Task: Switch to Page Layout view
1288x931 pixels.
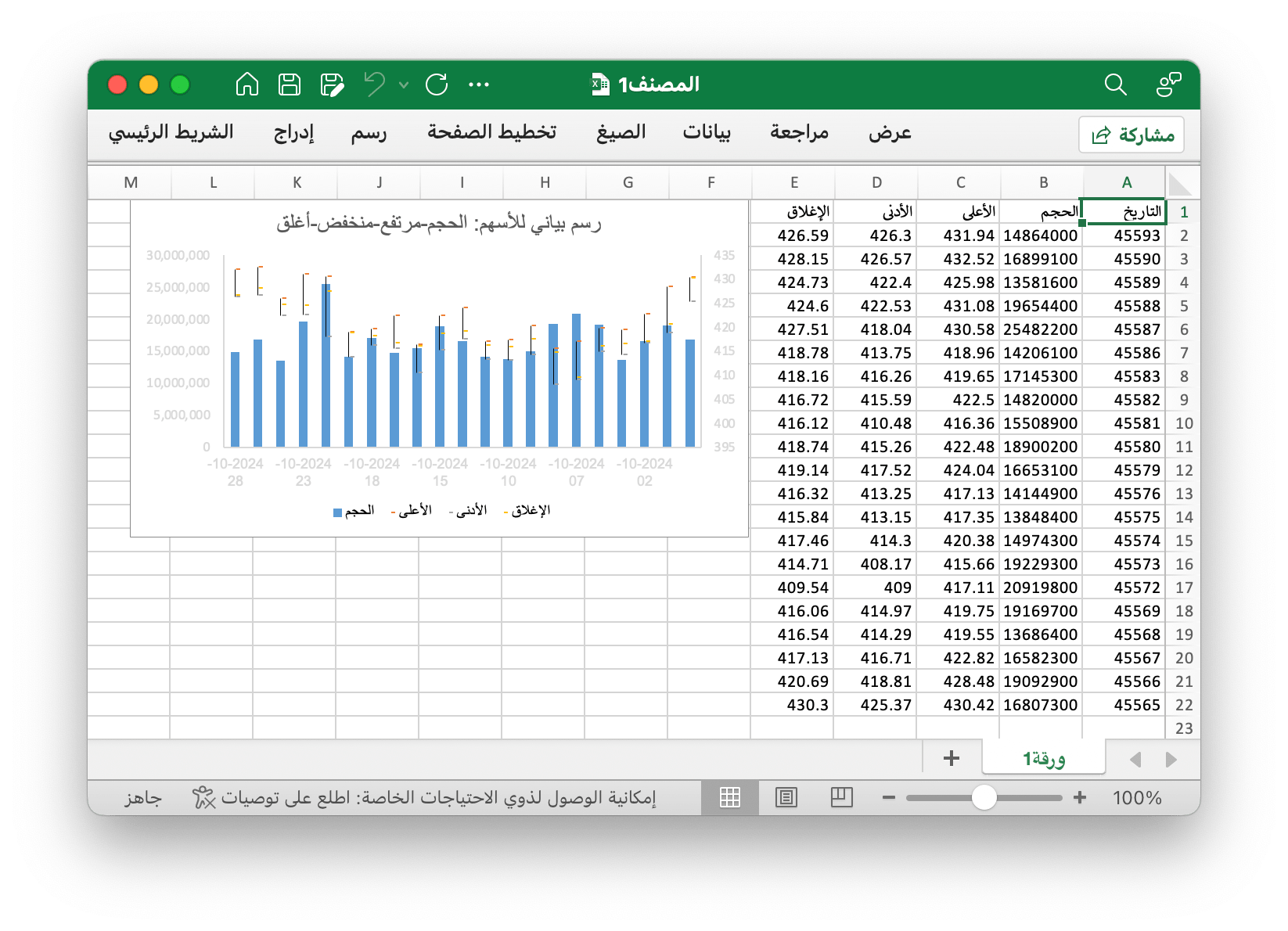Action: 786,797
